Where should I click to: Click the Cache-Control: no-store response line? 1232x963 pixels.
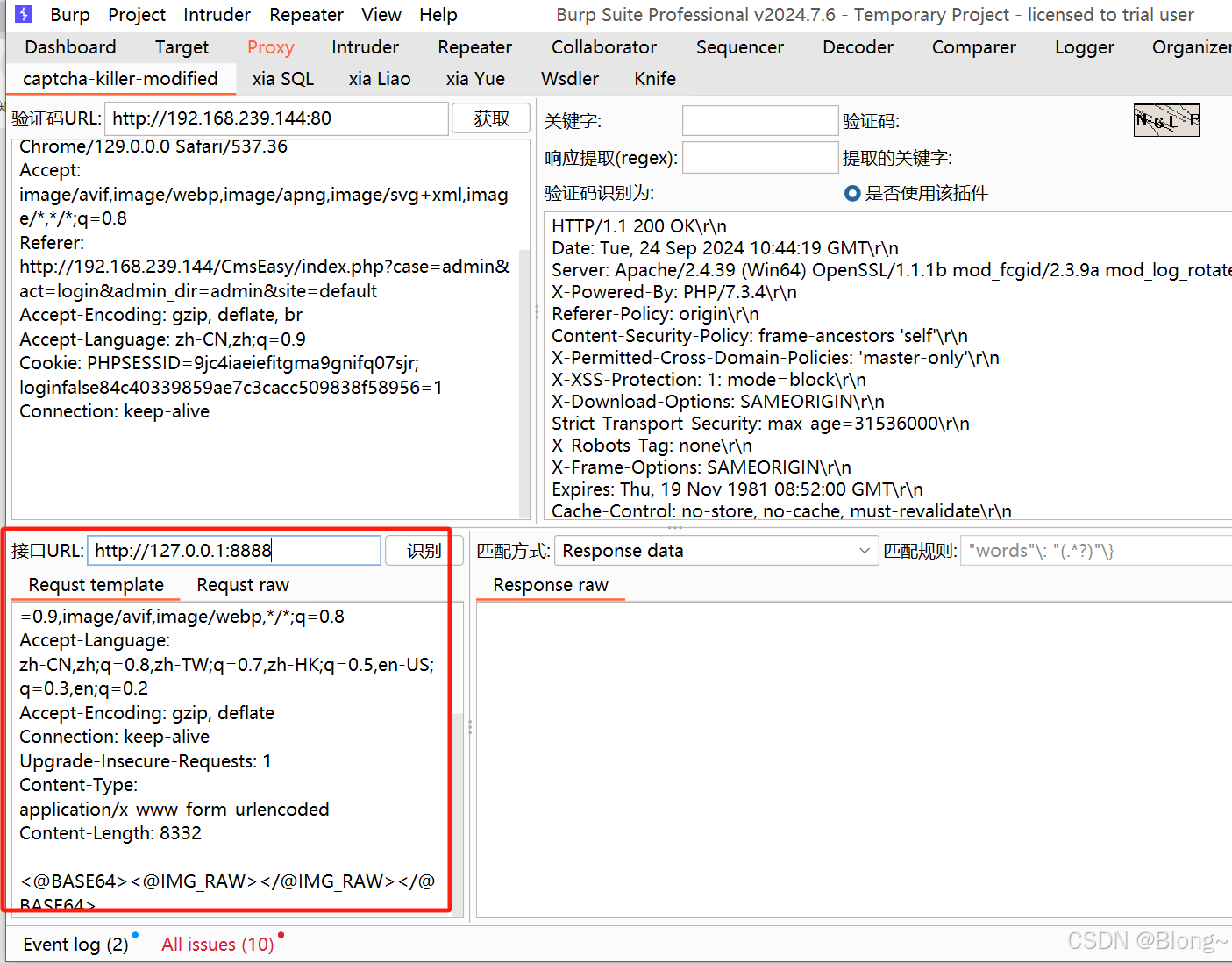click(x=781, y=511)
